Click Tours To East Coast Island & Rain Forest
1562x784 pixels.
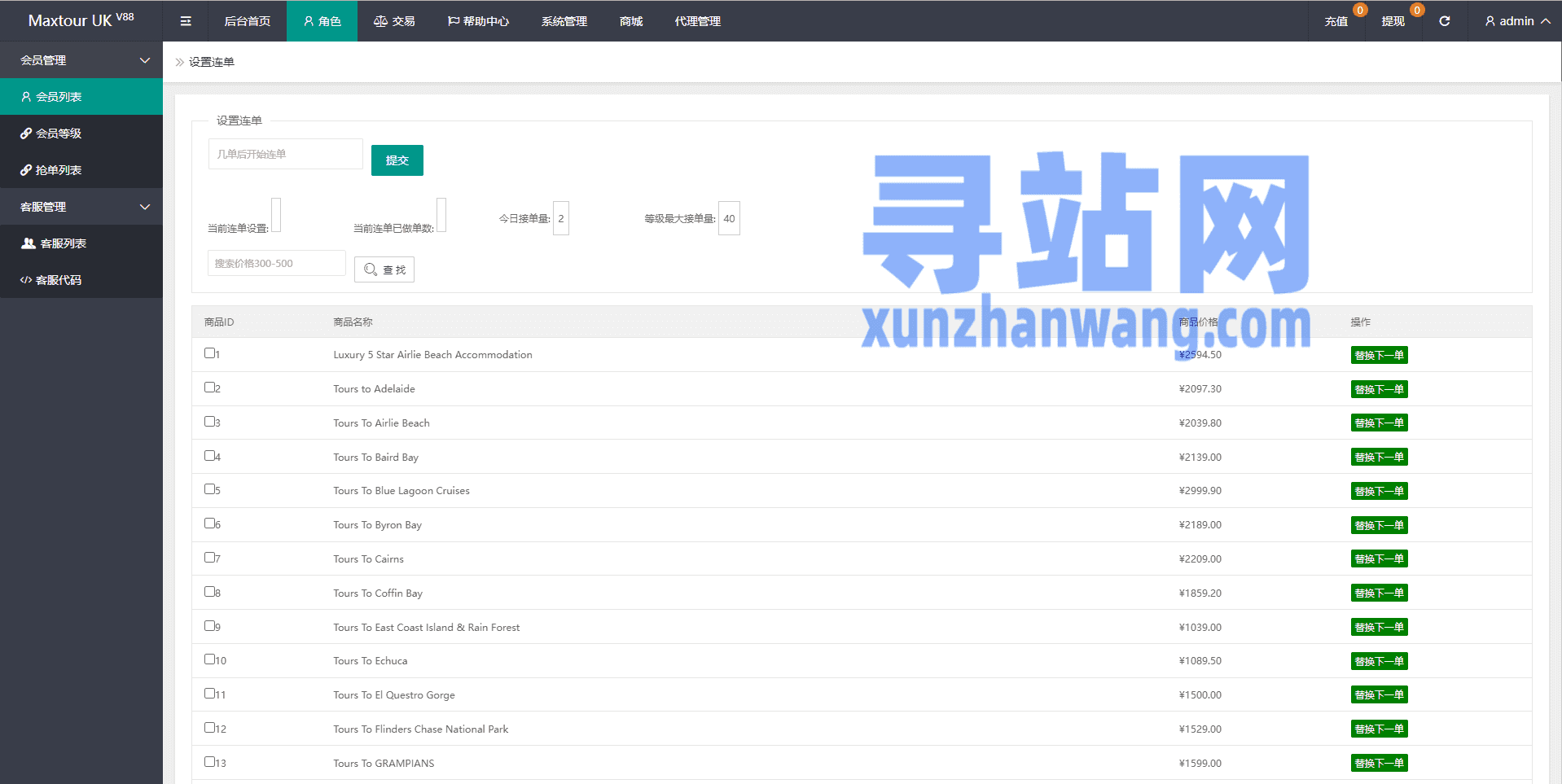(426, 627)
